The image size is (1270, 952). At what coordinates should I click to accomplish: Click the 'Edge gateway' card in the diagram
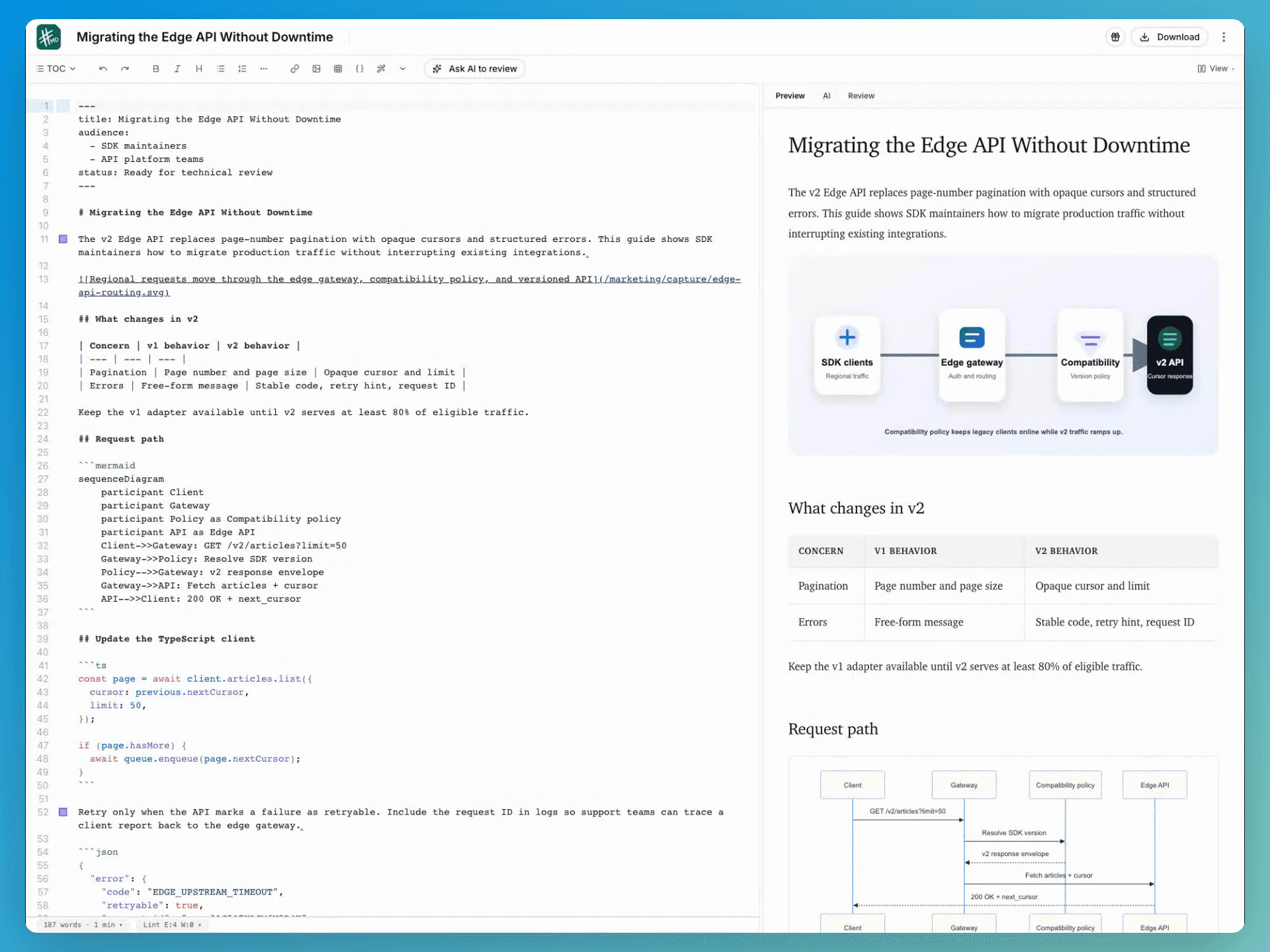tap(972, 355)
